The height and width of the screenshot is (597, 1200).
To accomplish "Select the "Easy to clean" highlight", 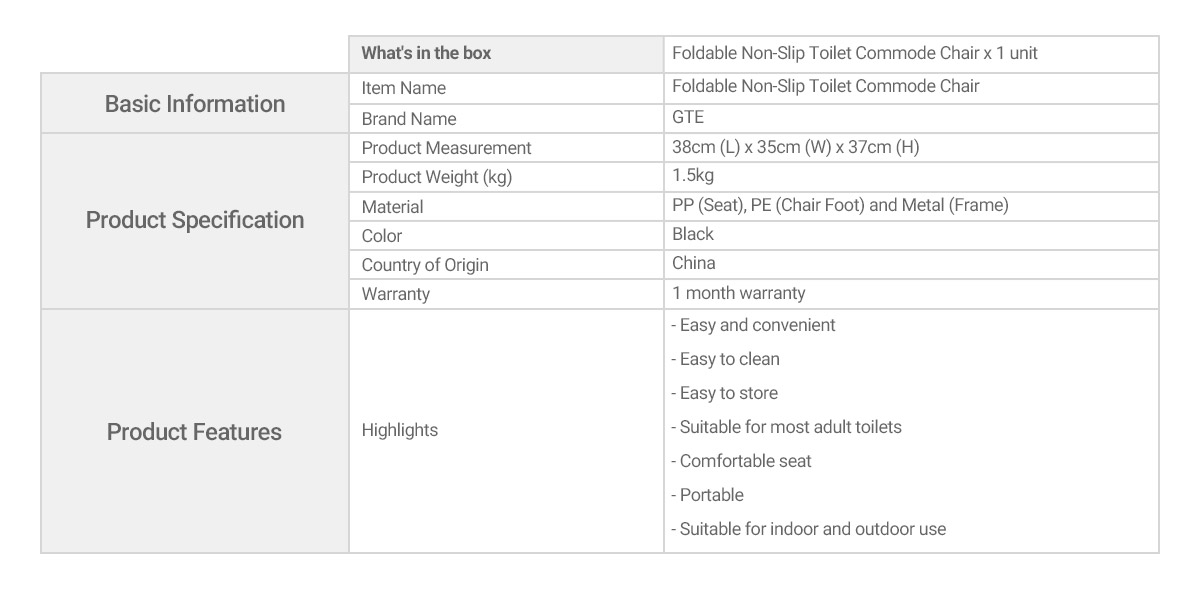I will (725, 359).
